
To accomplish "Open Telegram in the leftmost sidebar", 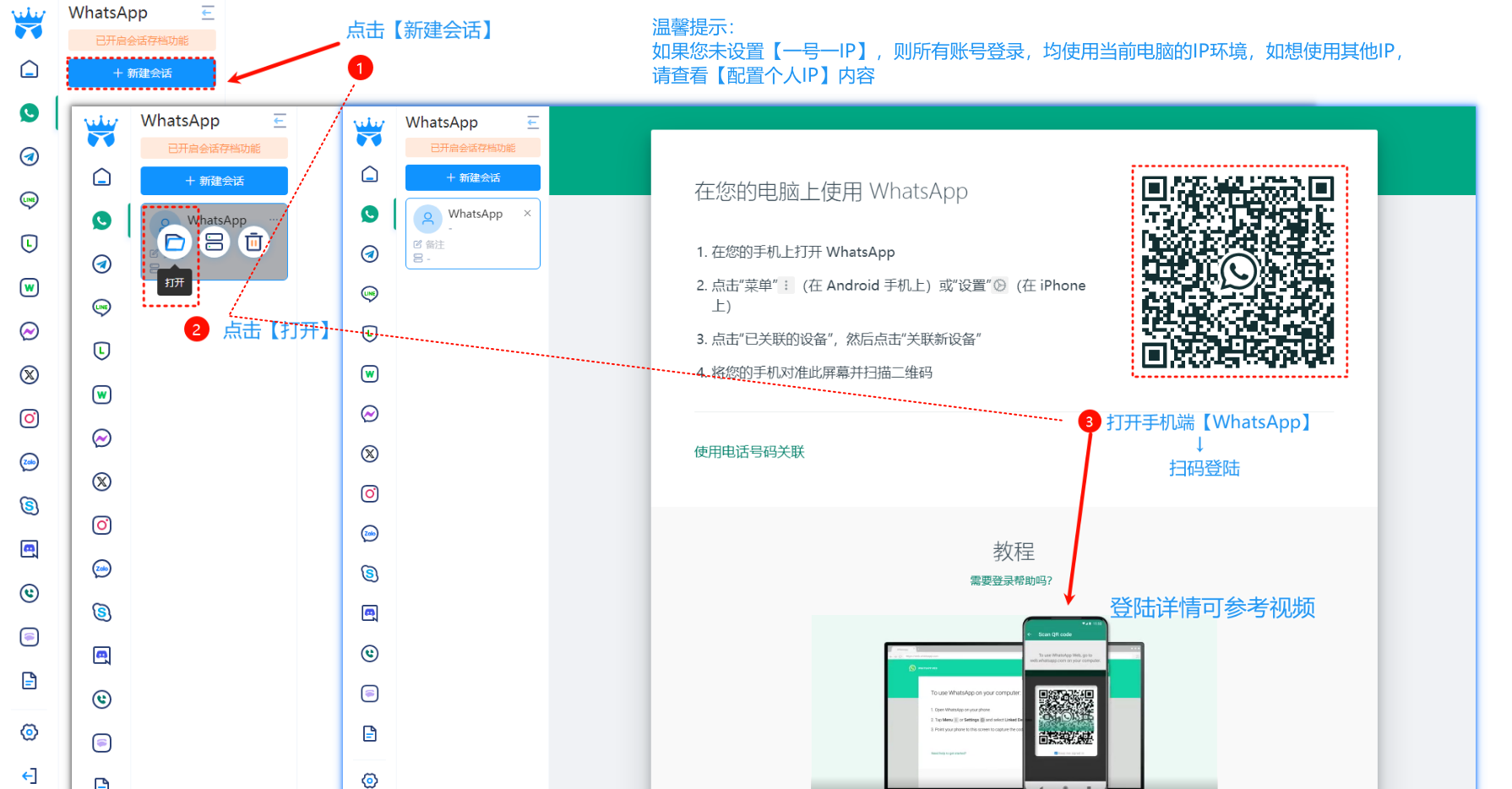I will (x=30, y=156).
